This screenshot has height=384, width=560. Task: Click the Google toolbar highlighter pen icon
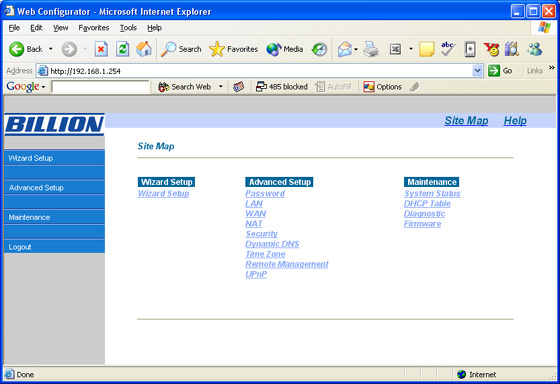pyautogui.click(x=414, y=87)
